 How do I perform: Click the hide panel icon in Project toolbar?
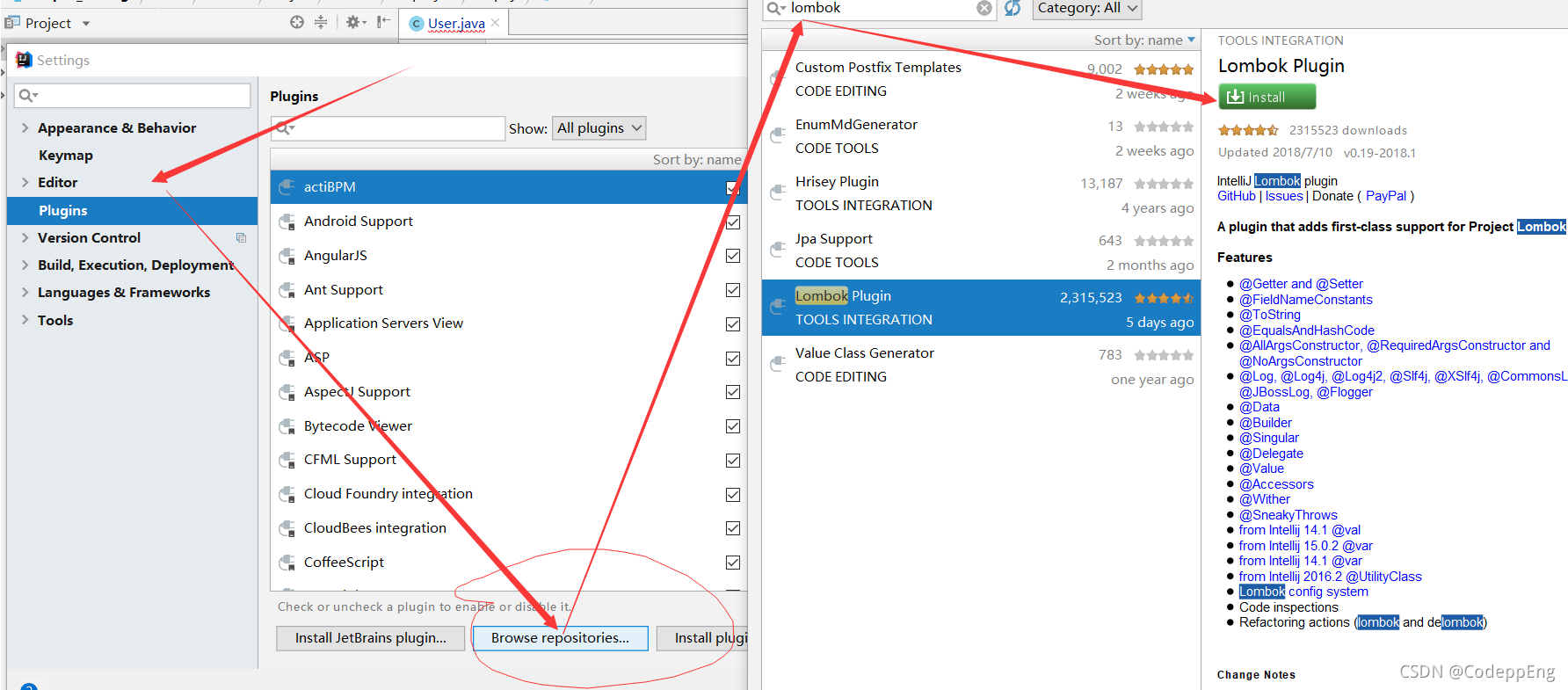tap(383, 22)
